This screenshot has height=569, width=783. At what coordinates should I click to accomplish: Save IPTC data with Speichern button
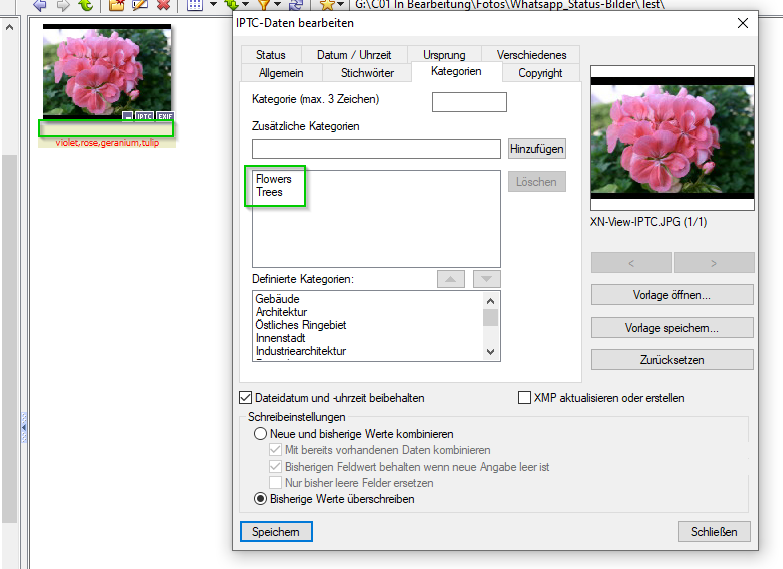(276, 532)
